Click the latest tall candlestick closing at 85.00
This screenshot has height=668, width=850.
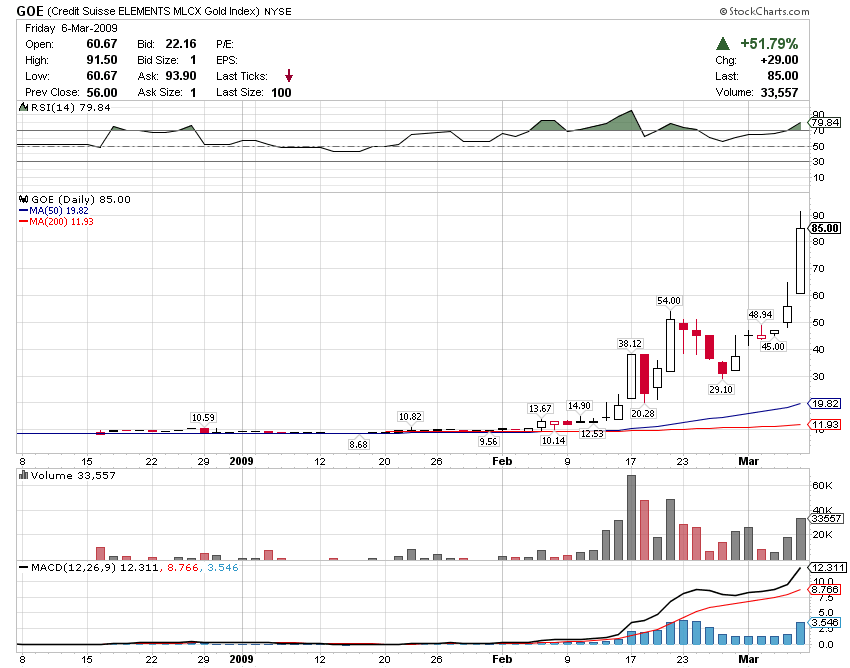[800, 261]
